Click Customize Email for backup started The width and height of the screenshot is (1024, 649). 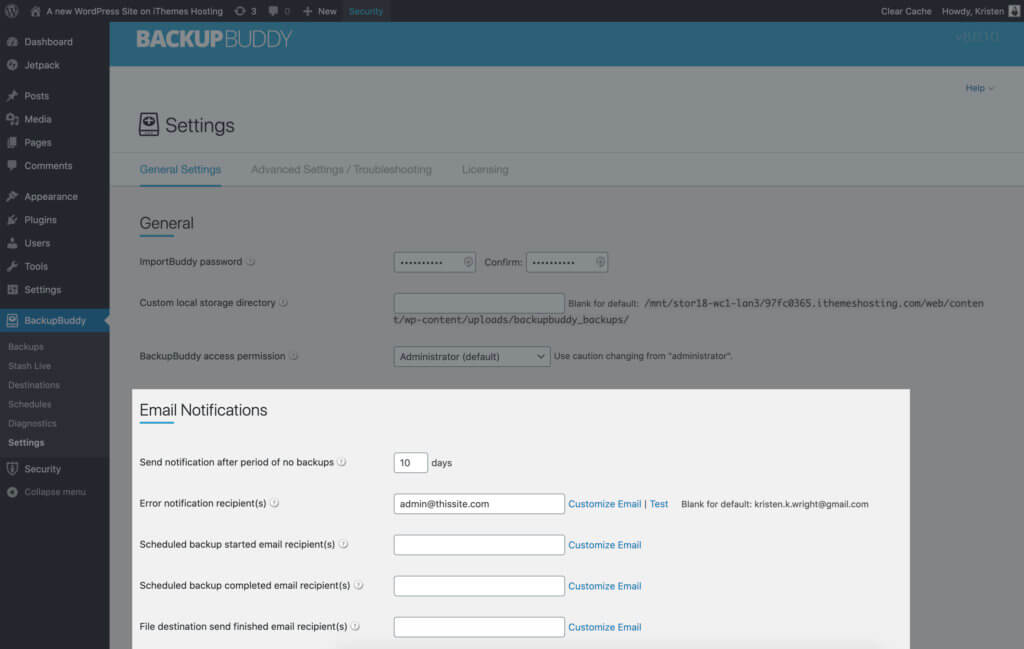(x=605, y=545)
